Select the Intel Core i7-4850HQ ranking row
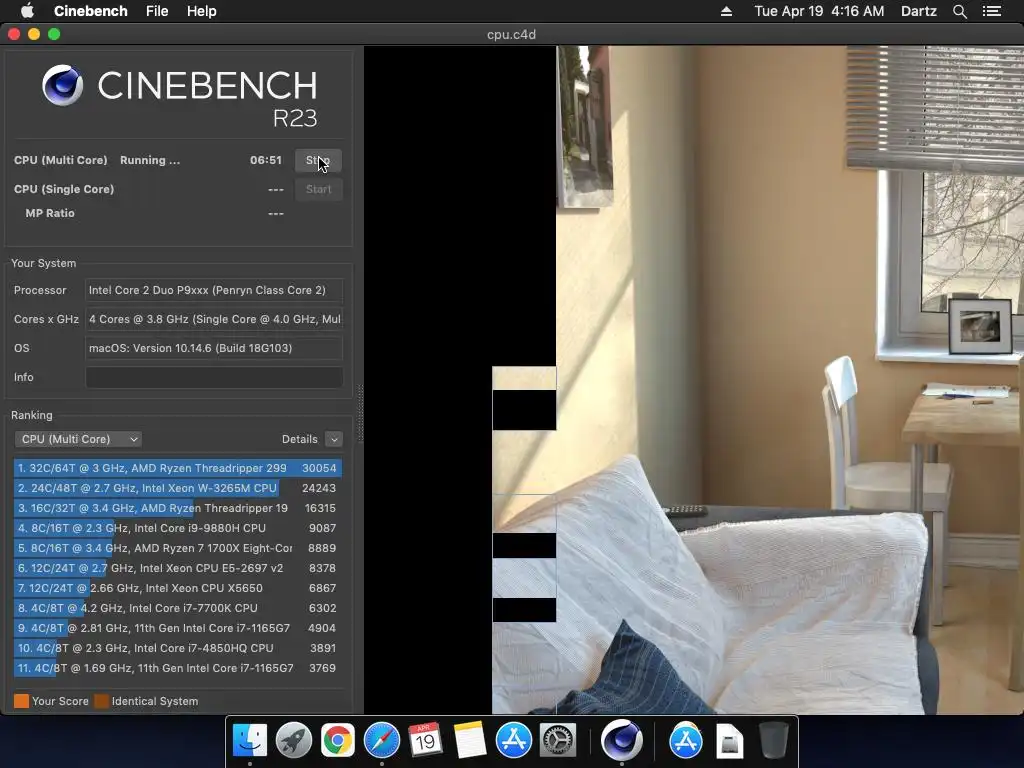Image resolution: width=1024 pixels, height=768 pixels. tap(178, 648)
